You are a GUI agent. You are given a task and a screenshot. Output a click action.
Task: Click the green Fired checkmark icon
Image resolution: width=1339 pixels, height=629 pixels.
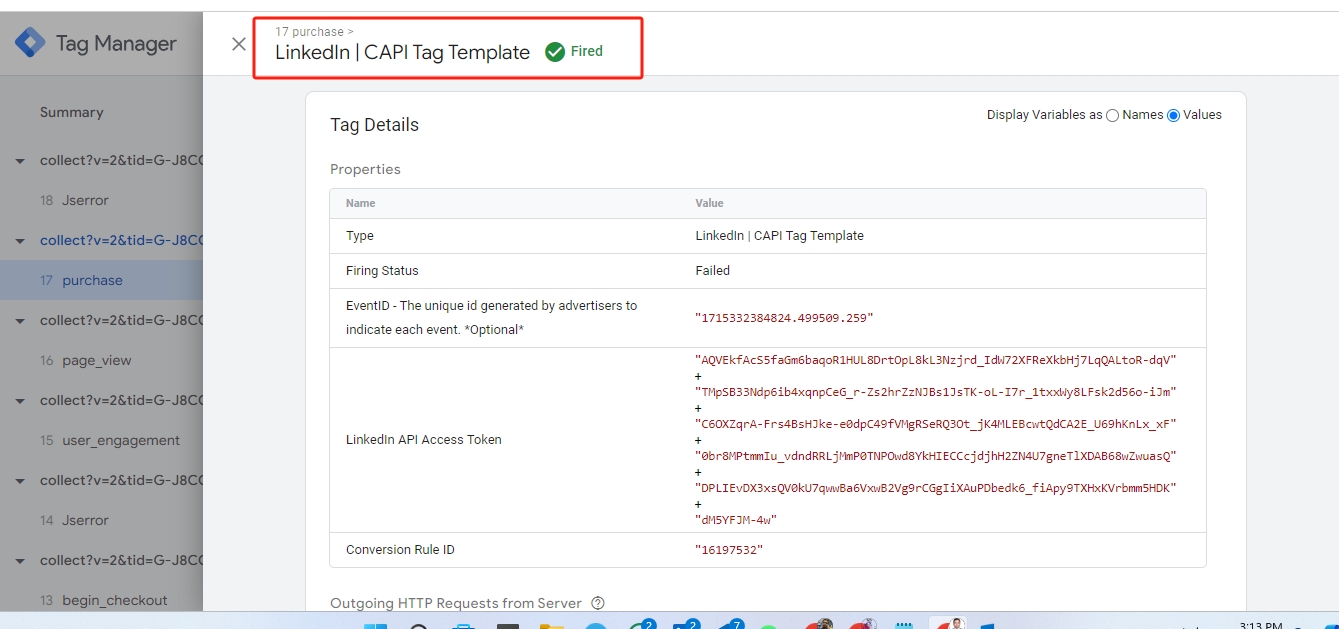point(555,52)
